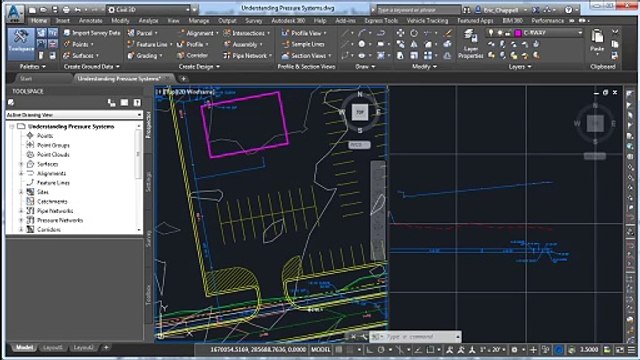The width and height of the screenshot is (640, 360).
Task: Open the Output ribbon tab
Action: point(227,20)
